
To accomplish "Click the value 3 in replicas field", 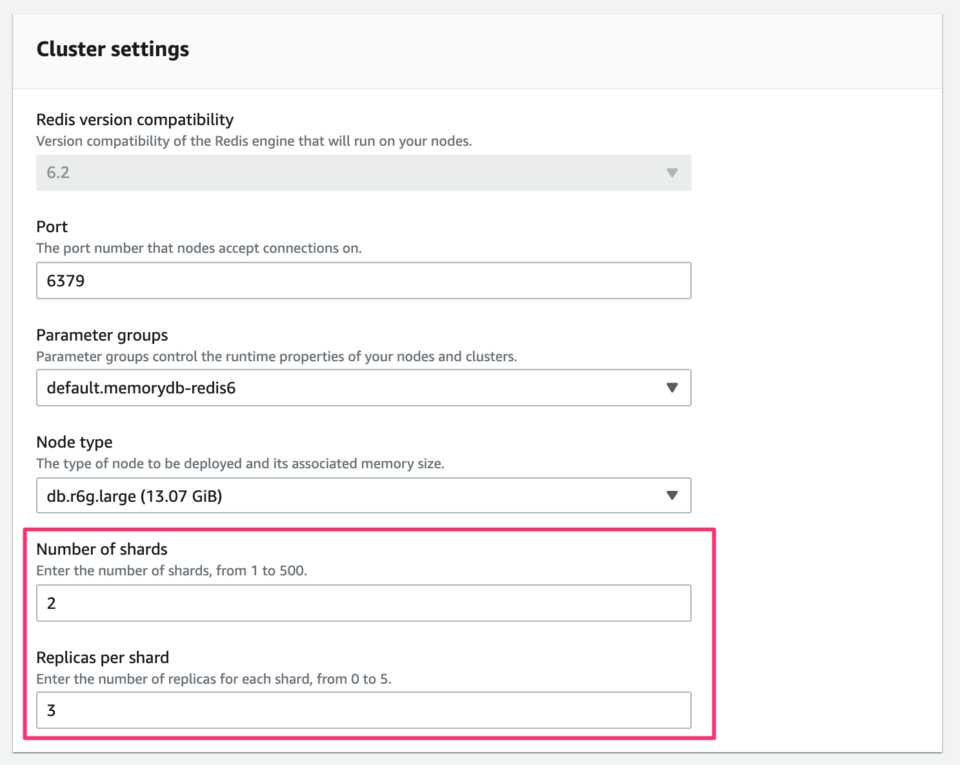I will point(52,710).
